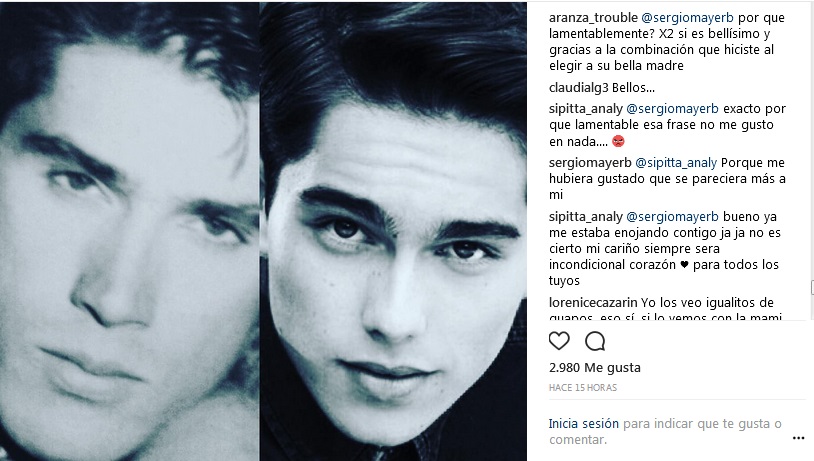Click @sergiomayerb mention in aranza_trouble comment
Screen dimensions: 814x461
pos(687,18)
